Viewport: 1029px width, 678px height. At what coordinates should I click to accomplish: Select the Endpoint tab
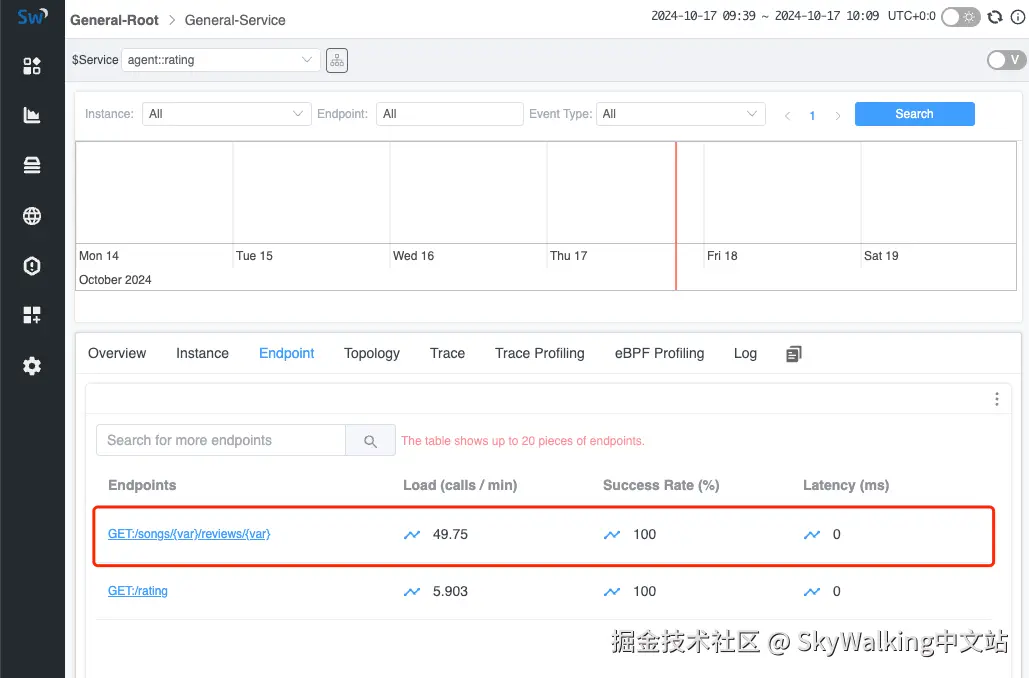(x=286, y=353)
